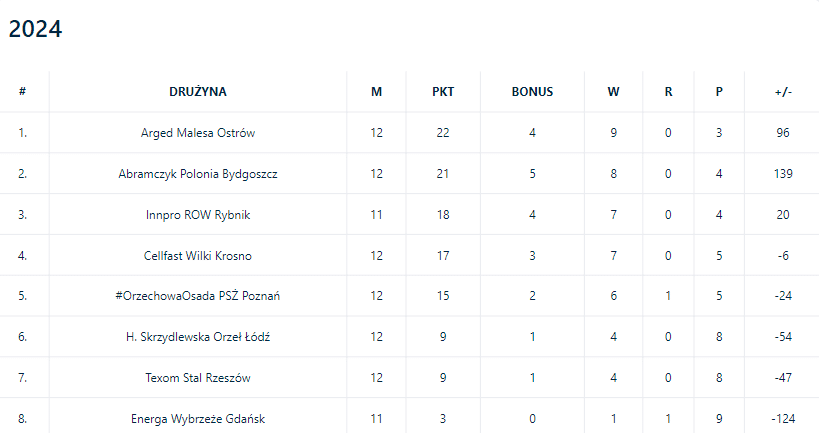
Task: Select H. Skrzydlewska Orzeł Łódź team
Action: [198, 338]
